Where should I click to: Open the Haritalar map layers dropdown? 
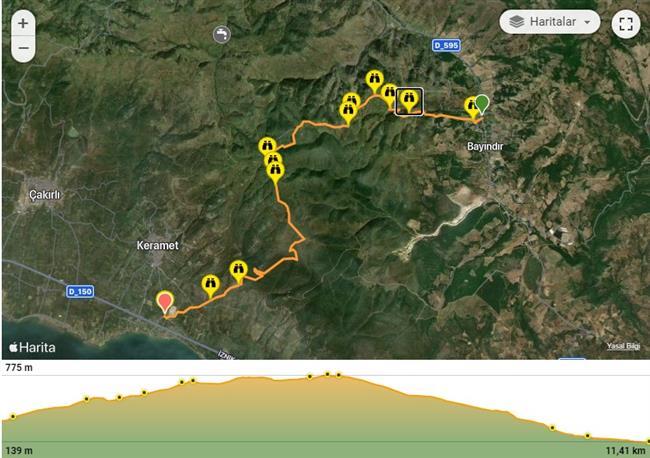click(550, 22)
